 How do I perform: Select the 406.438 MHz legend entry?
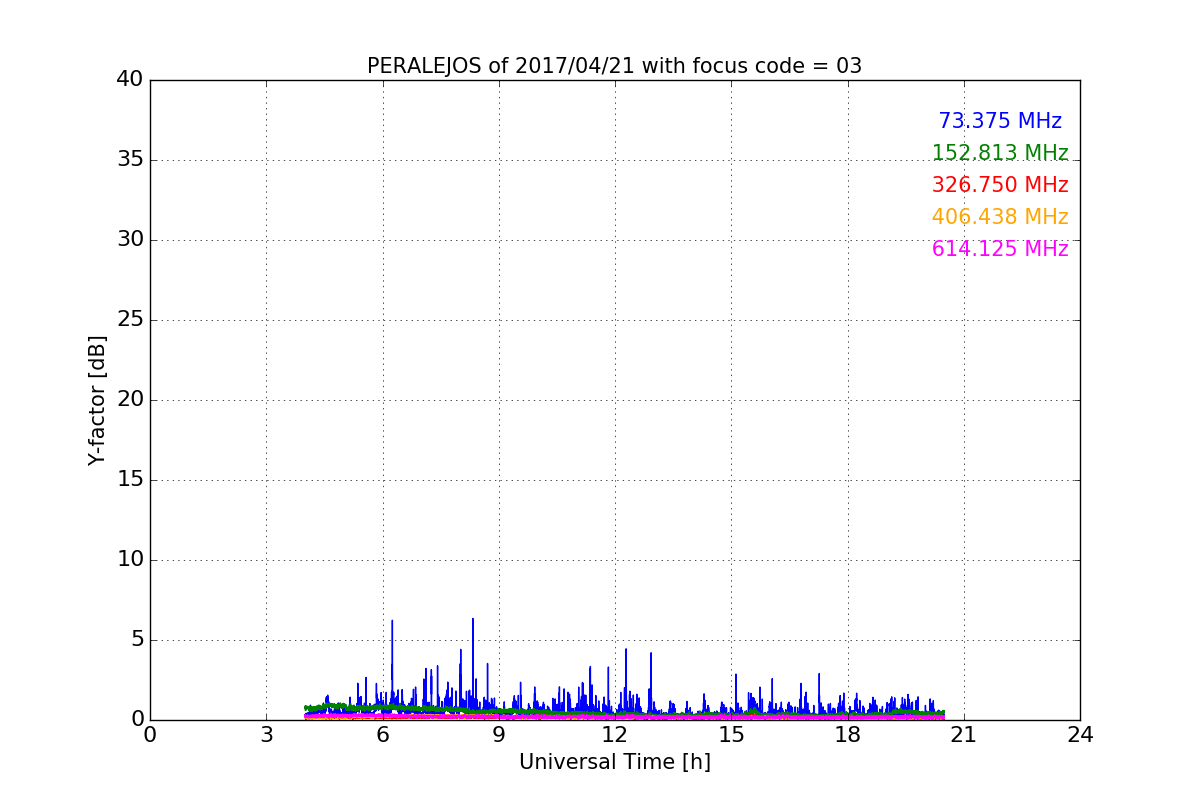pyautogui.click(x=1000, y=217)
